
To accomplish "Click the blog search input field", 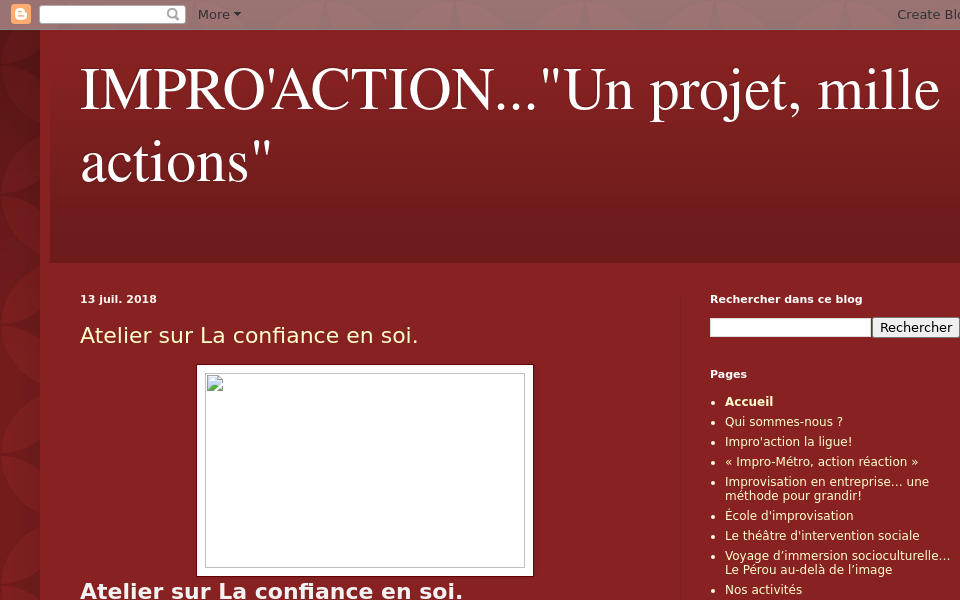I will (790, 327).
